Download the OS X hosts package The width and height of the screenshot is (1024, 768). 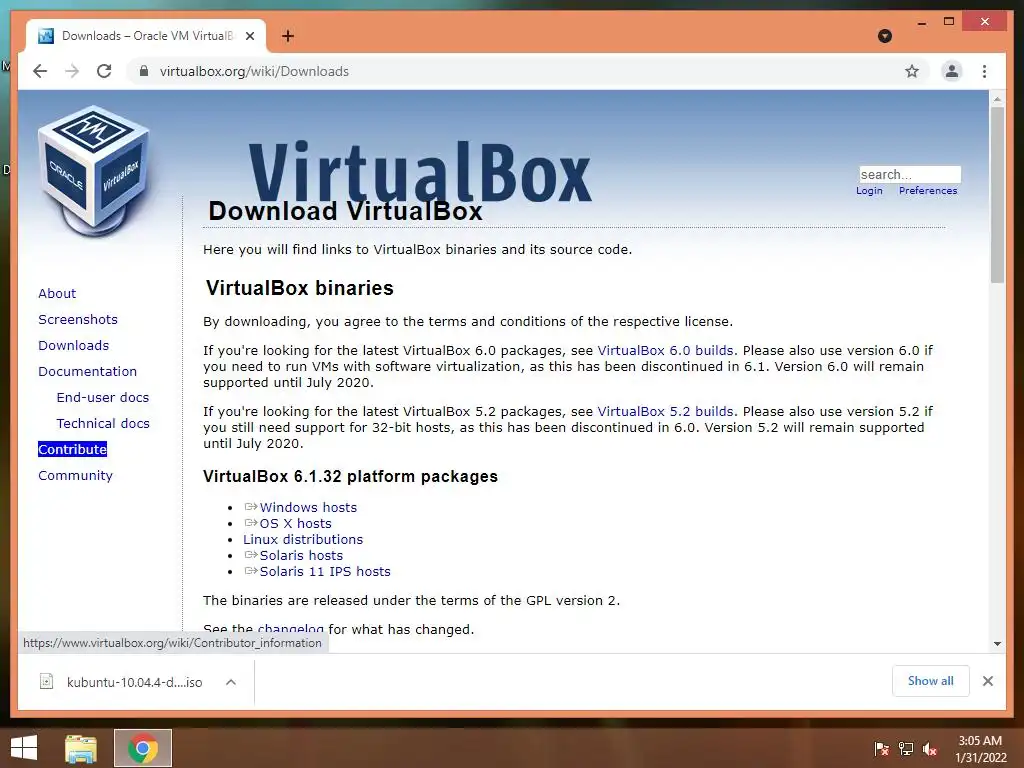(x=295, y=524)
